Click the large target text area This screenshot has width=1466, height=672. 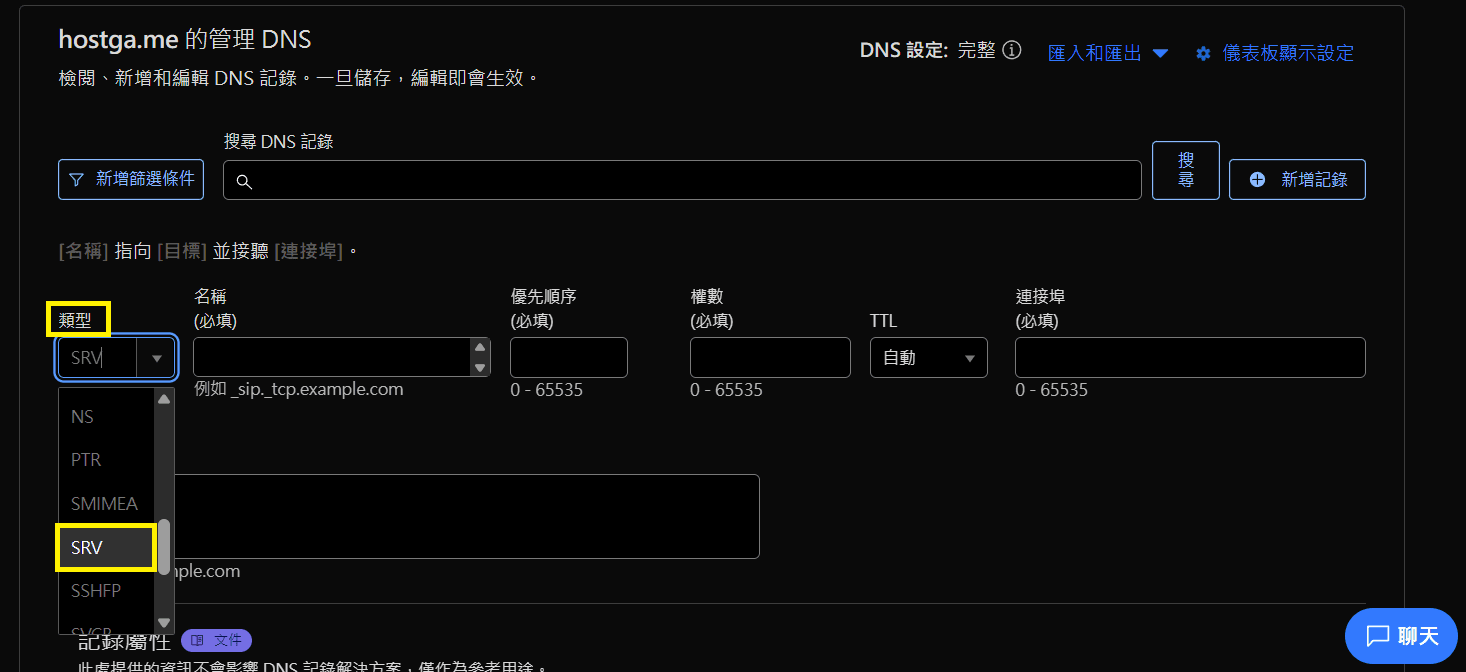point(467,516)
